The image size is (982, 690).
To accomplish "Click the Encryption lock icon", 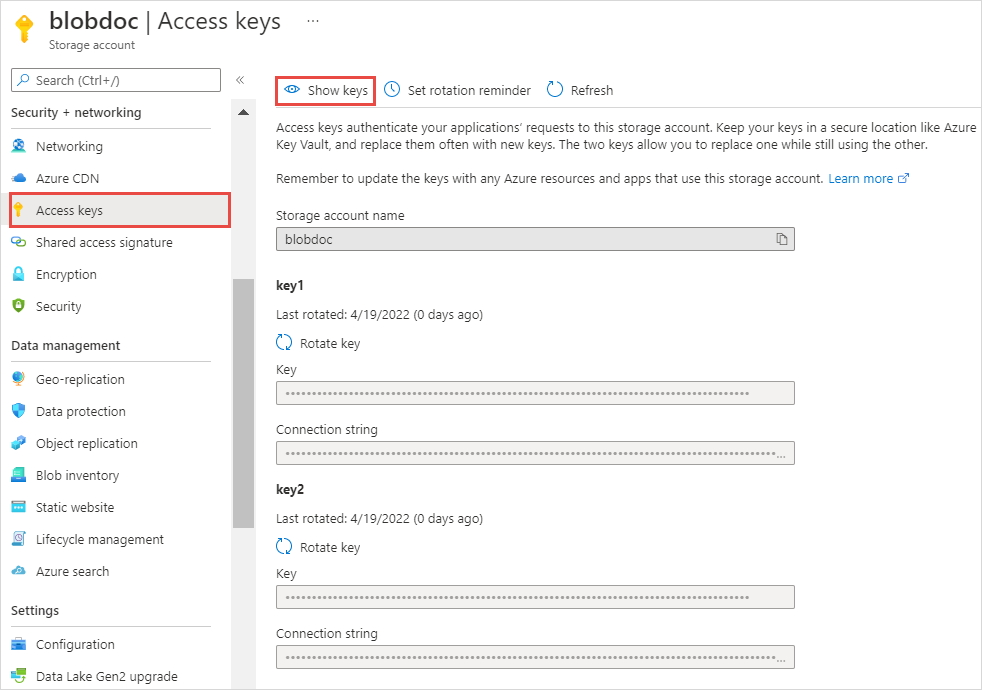I will point(19,274).
